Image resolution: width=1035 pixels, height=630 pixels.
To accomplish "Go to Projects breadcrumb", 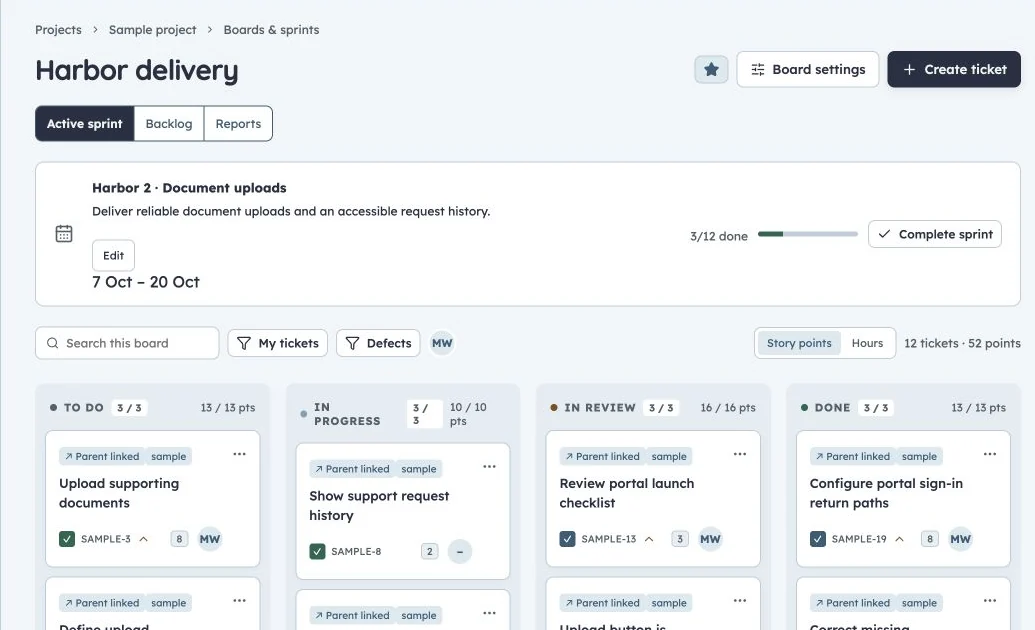I will pyautogui.click(x=58, y=30).
